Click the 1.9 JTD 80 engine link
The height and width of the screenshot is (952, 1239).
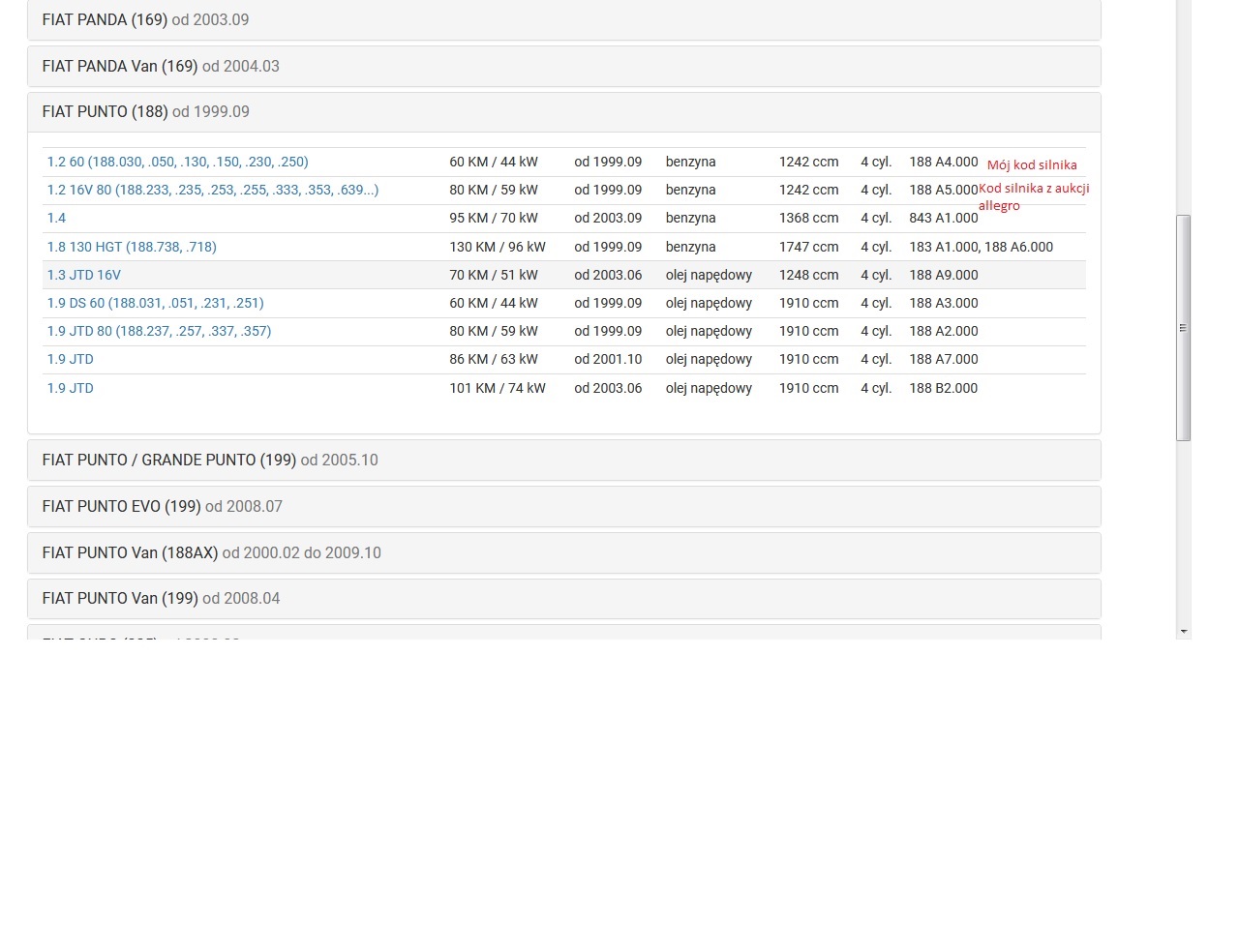(159, 331)
